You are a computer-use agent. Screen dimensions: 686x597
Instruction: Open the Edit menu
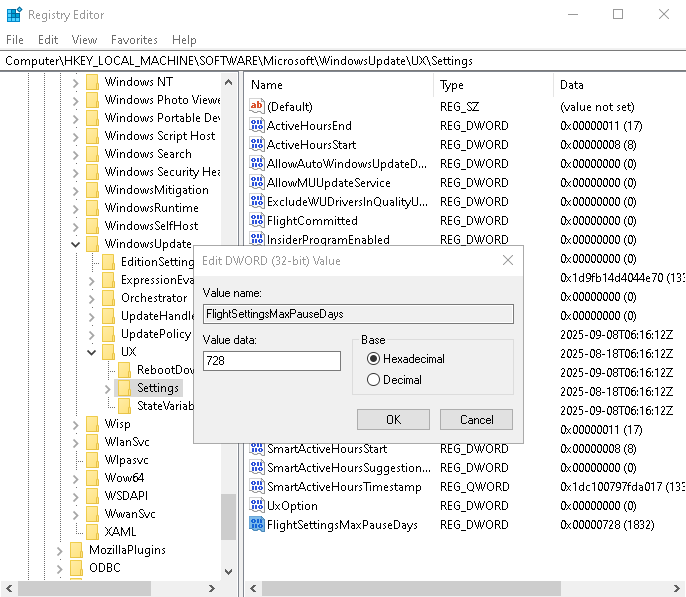click(x=48, y=40)
